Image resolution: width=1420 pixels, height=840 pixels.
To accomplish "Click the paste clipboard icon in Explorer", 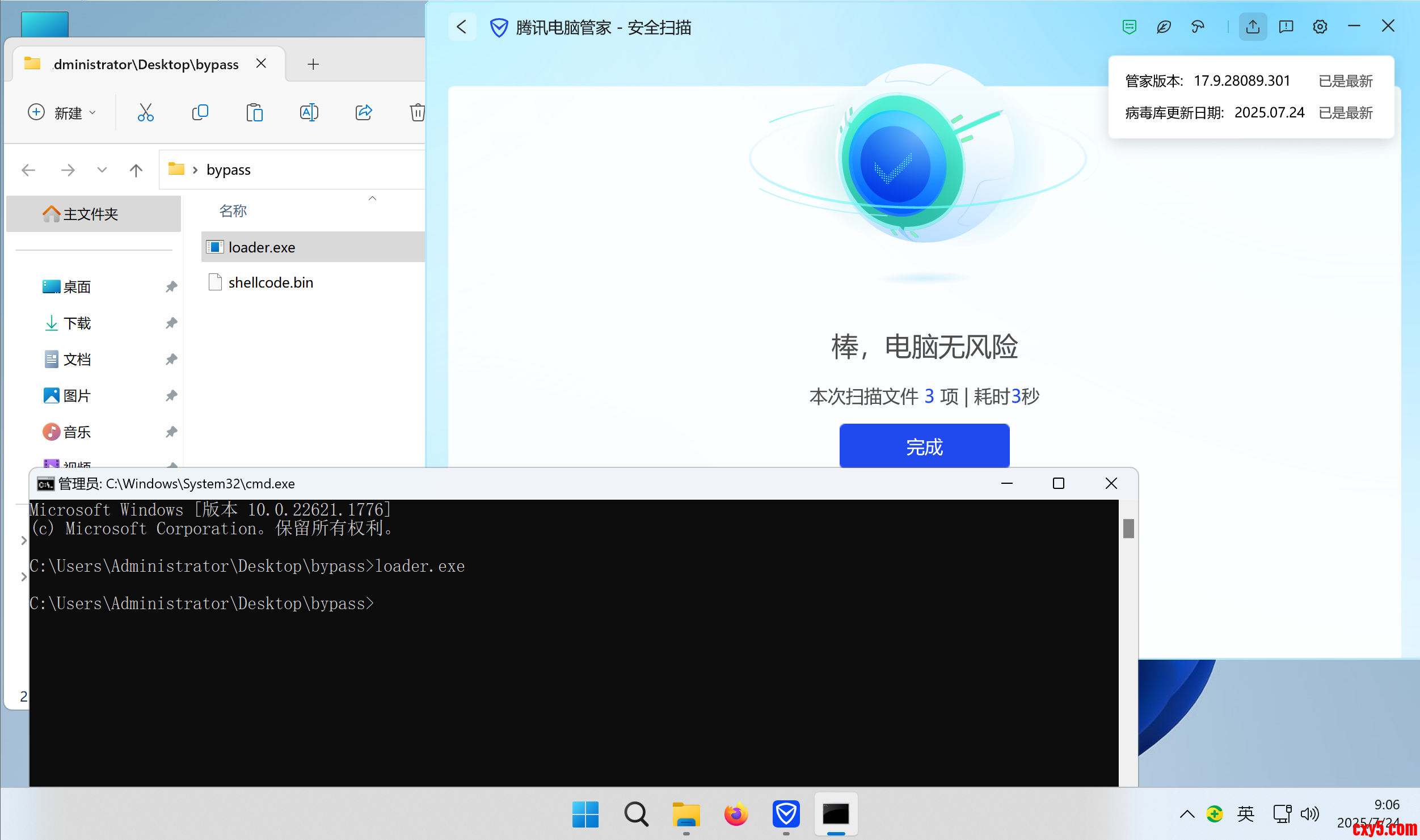I will coord(254,112).
